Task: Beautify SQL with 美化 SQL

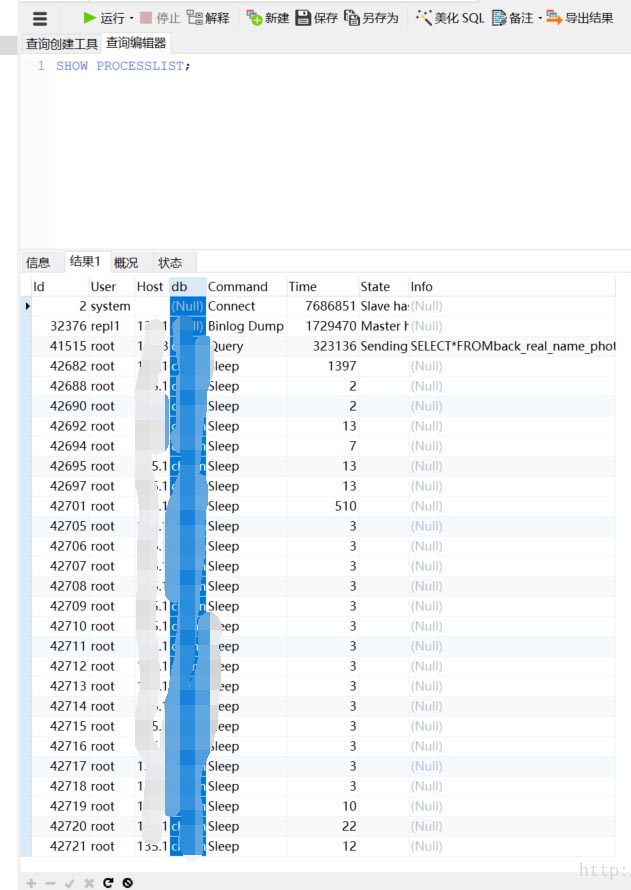Action: (x=450, y=18)
